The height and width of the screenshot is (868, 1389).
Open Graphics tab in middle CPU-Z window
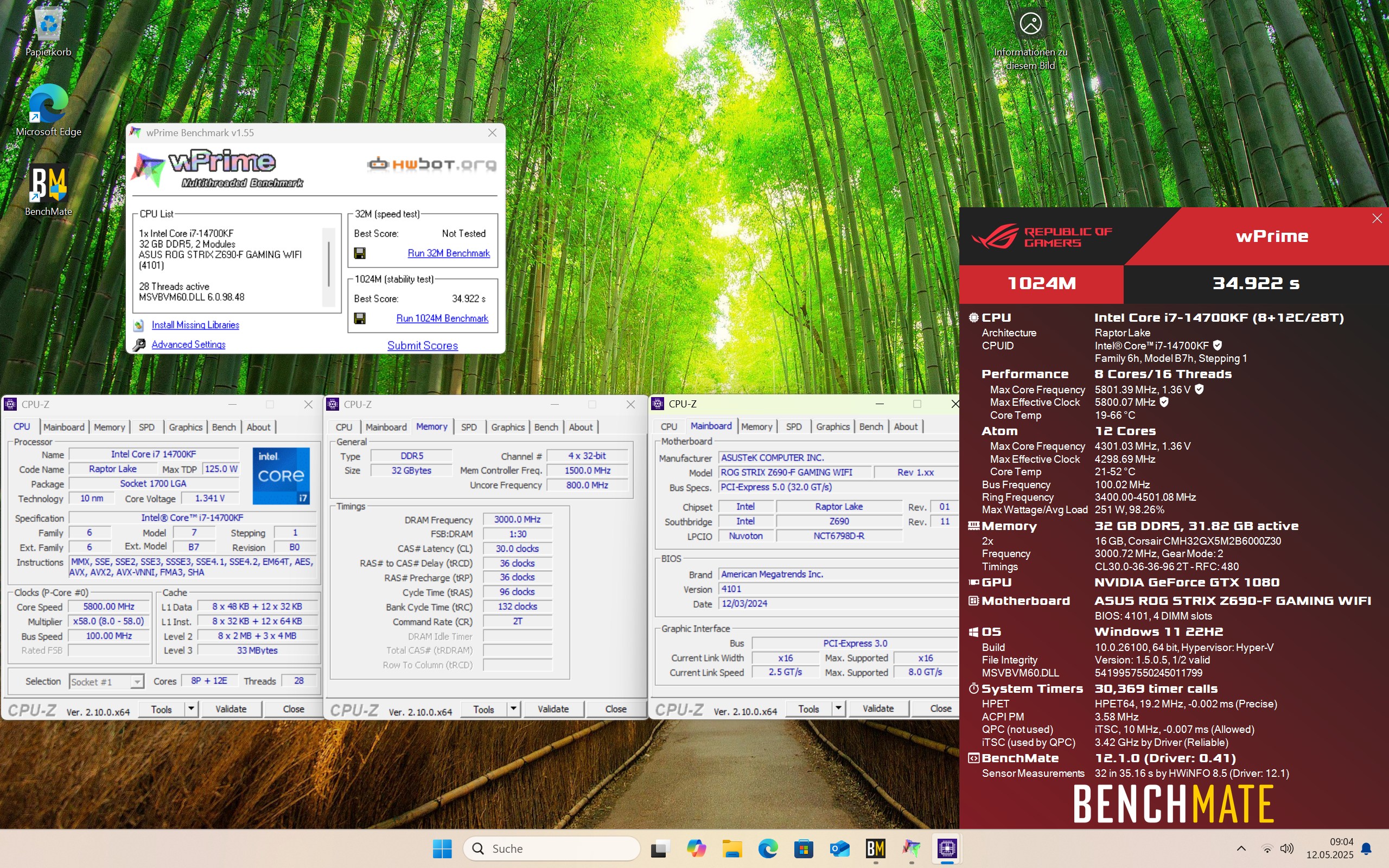508,427
